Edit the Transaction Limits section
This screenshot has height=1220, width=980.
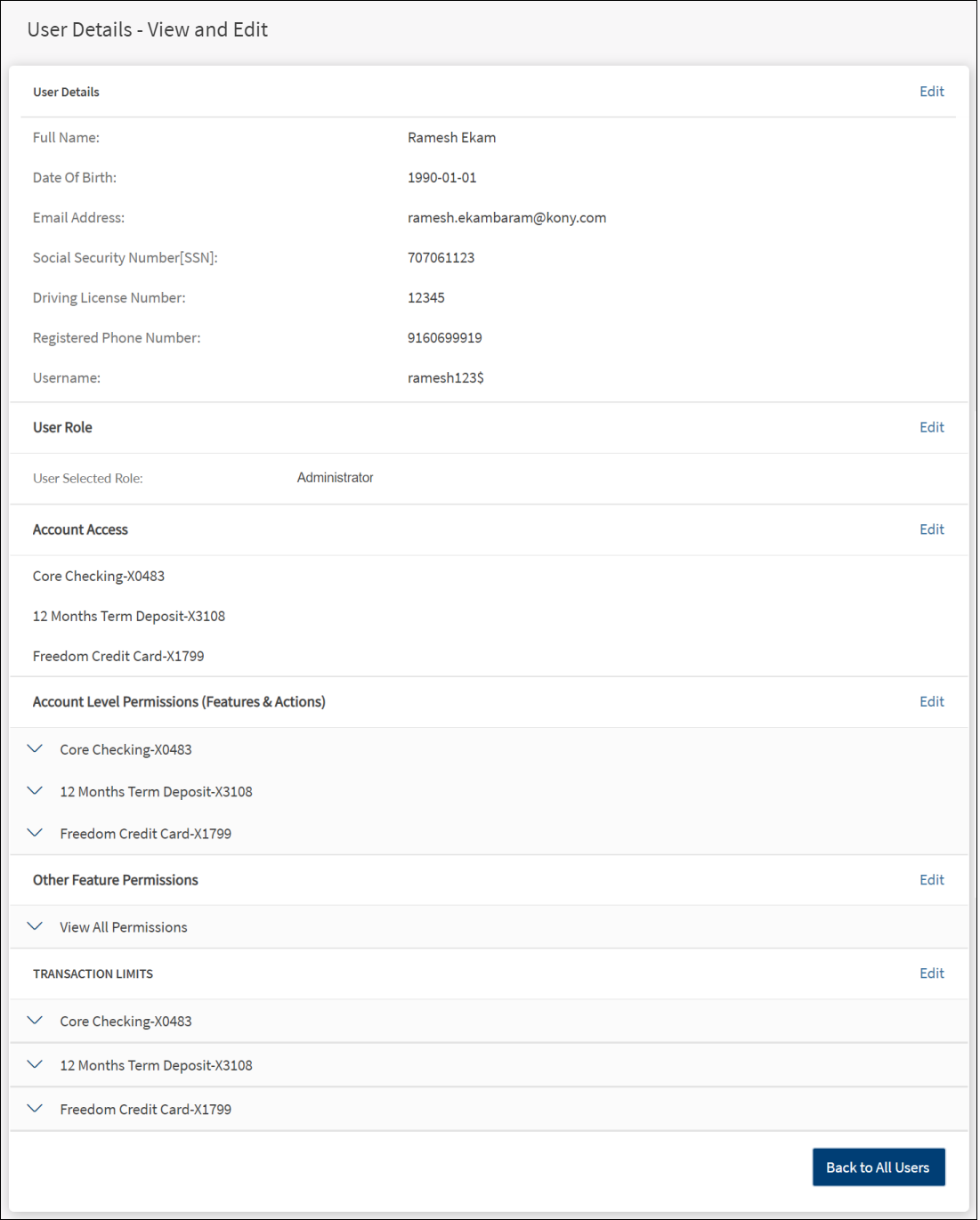pos(931,974)
